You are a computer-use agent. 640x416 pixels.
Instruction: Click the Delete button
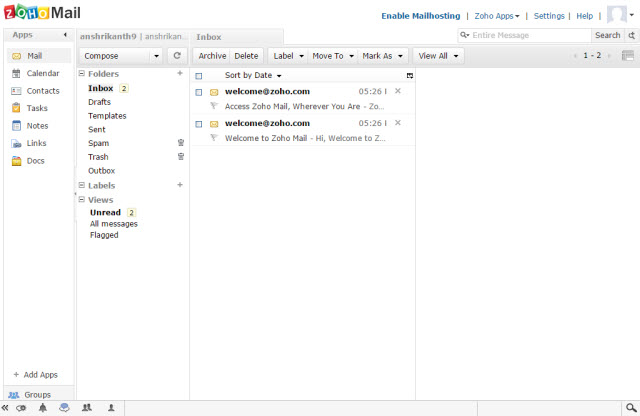pos(246,56)
